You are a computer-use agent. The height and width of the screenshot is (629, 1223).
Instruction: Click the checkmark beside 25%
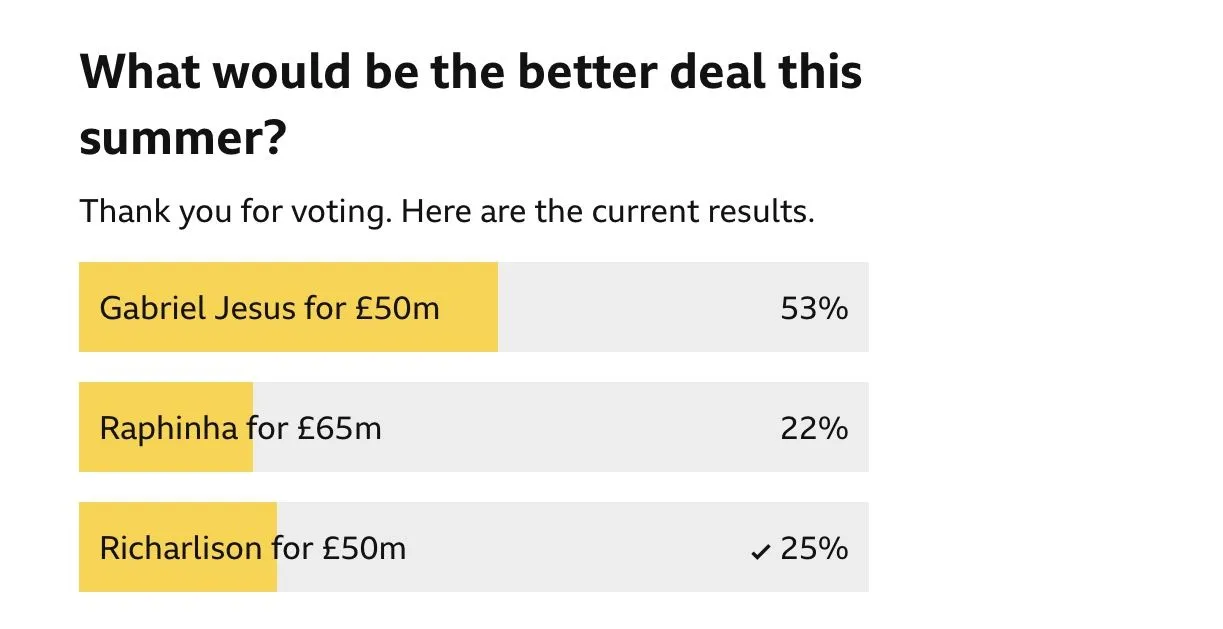[x=761, y=551]
